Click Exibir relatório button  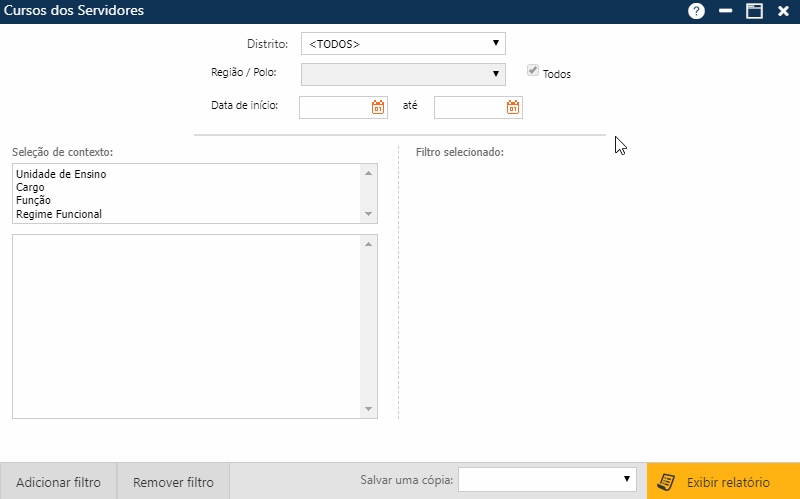coord(723,481)
